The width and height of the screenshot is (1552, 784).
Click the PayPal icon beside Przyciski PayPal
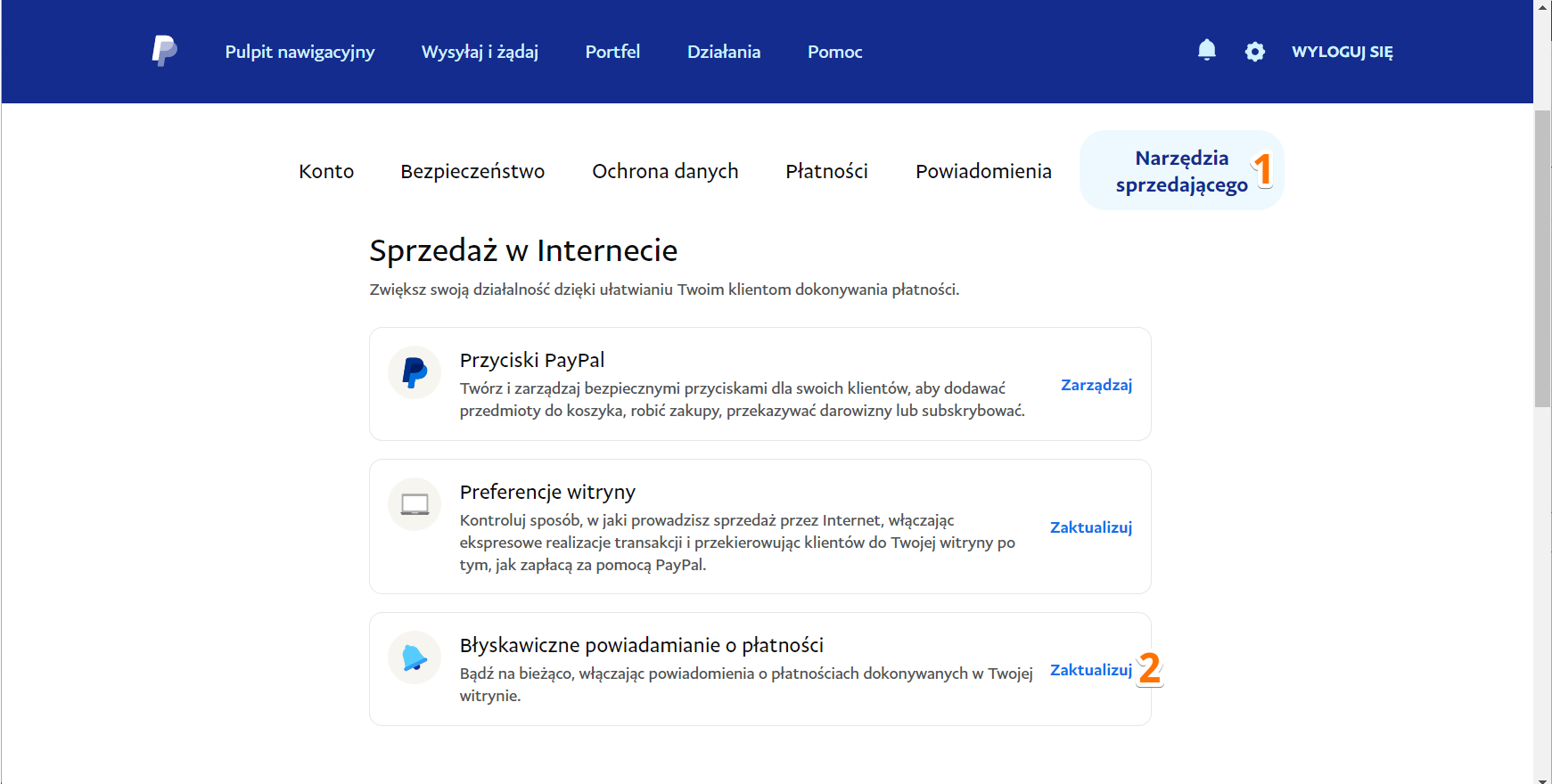[415, 372]
